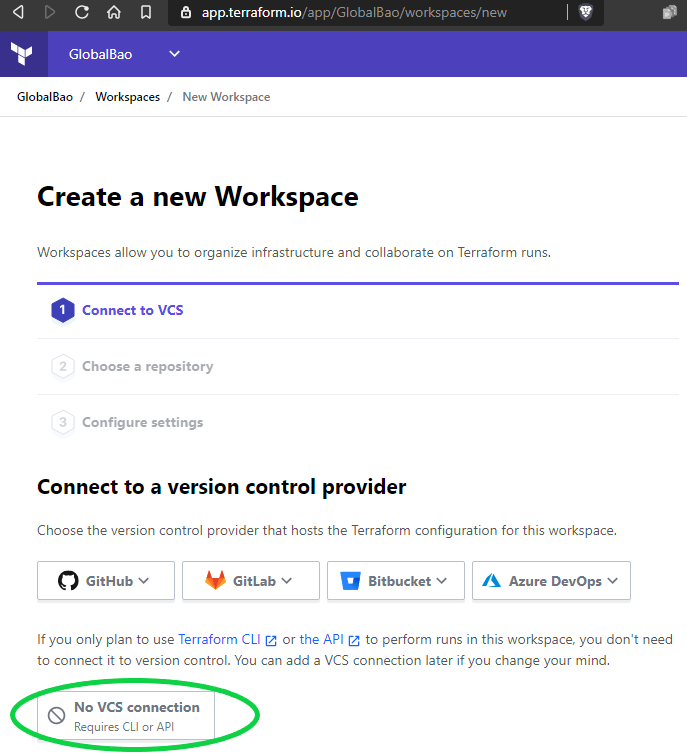The width and height of the screenshot is (687, 753).
Task: Expand the GitLab provider dropdown
Action: [251, 581]
